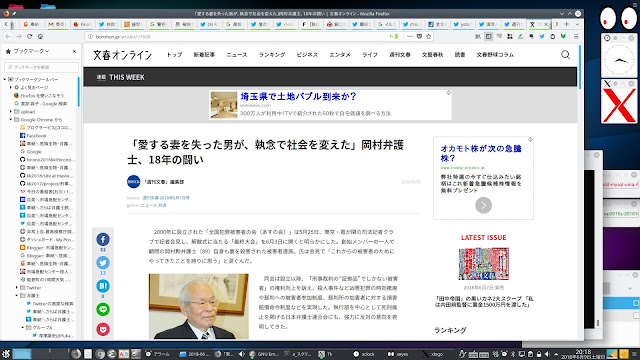
Task: Expand the よく見るページ folder
Action: point(11,87)
